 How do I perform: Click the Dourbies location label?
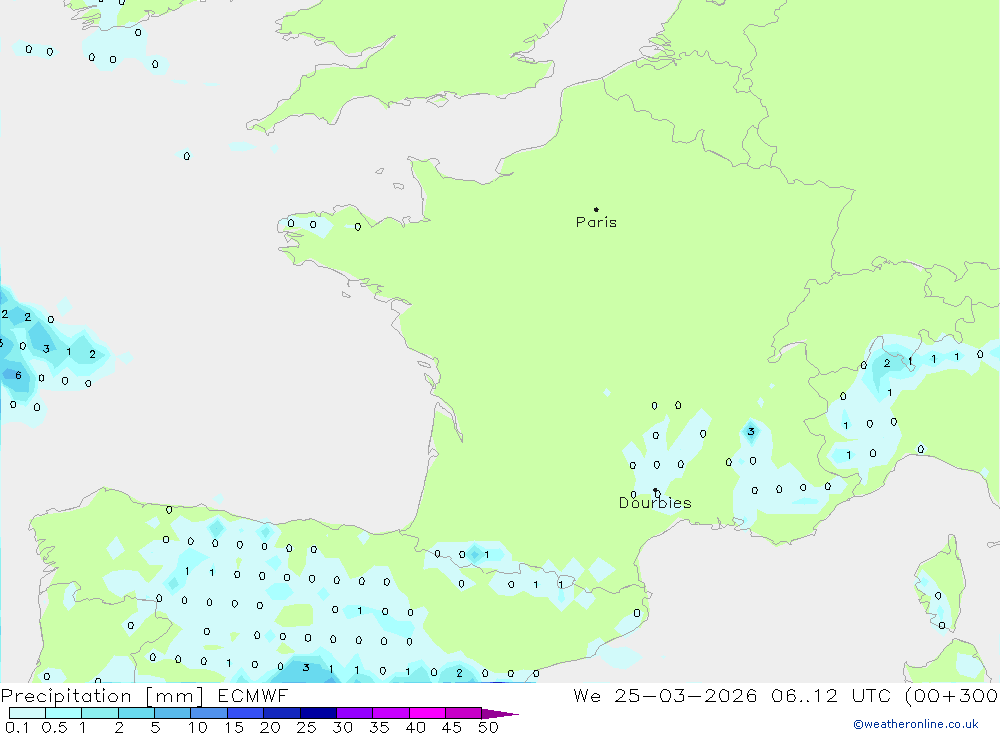click(655, 503)
